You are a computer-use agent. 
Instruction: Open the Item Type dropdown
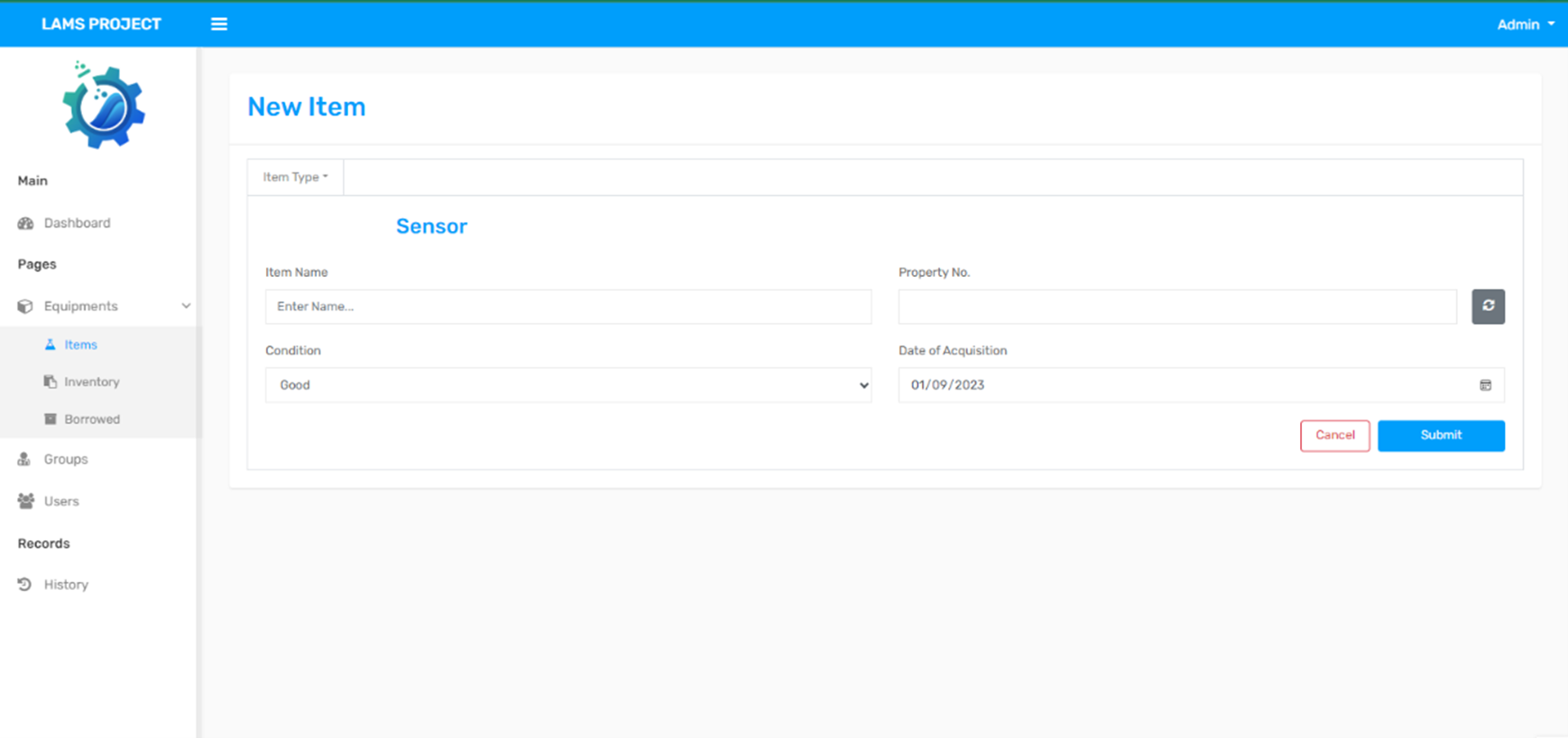tap(296, 177)
